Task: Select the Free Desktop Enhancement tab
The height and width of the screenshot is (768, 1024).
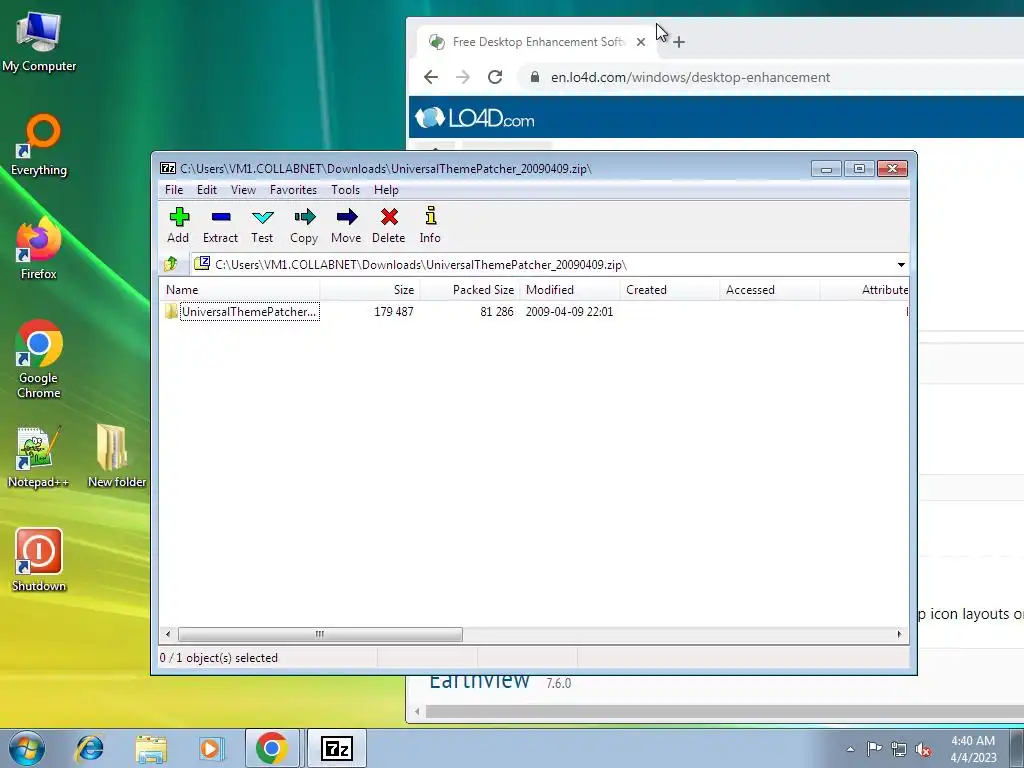Action: pyautogui.click(x=537, y=42)
